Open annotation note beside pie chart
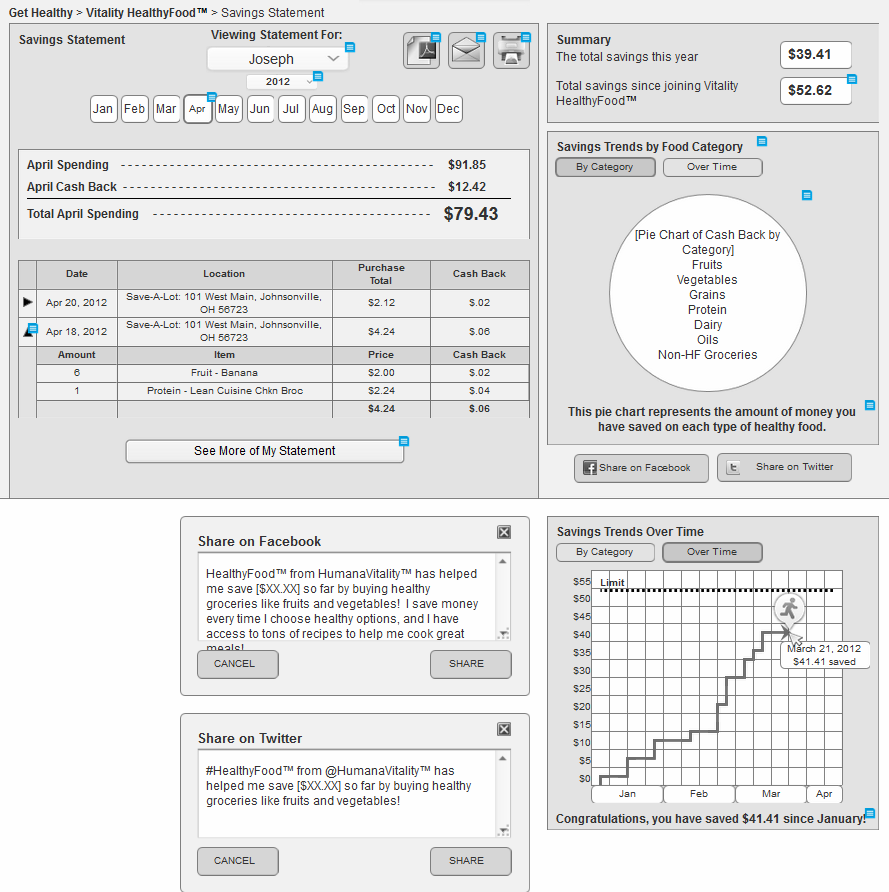889x892 pixels. 807,195
